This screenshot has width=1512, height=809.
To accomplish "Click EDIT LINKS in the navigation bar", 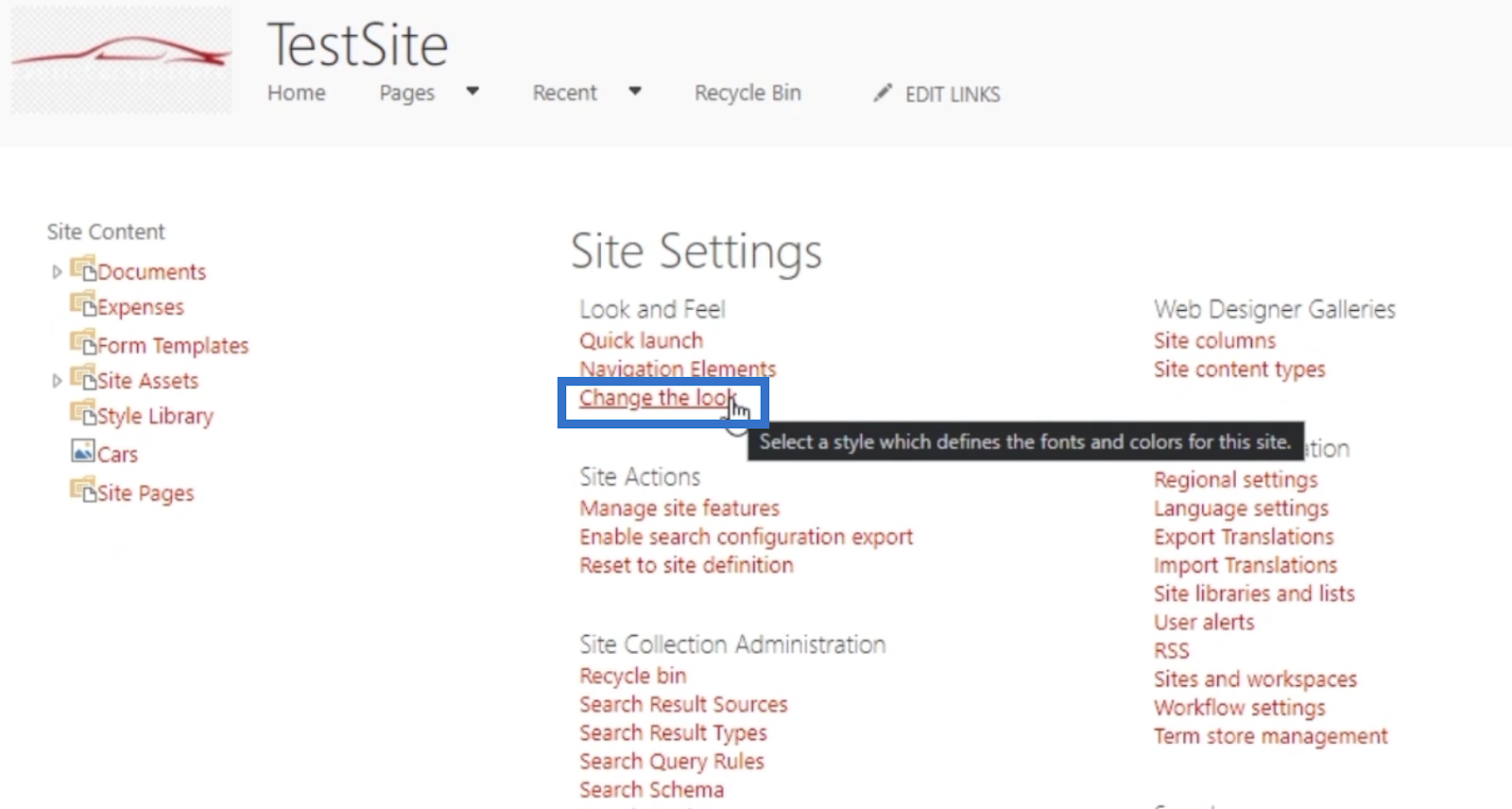I will (953, 95).
